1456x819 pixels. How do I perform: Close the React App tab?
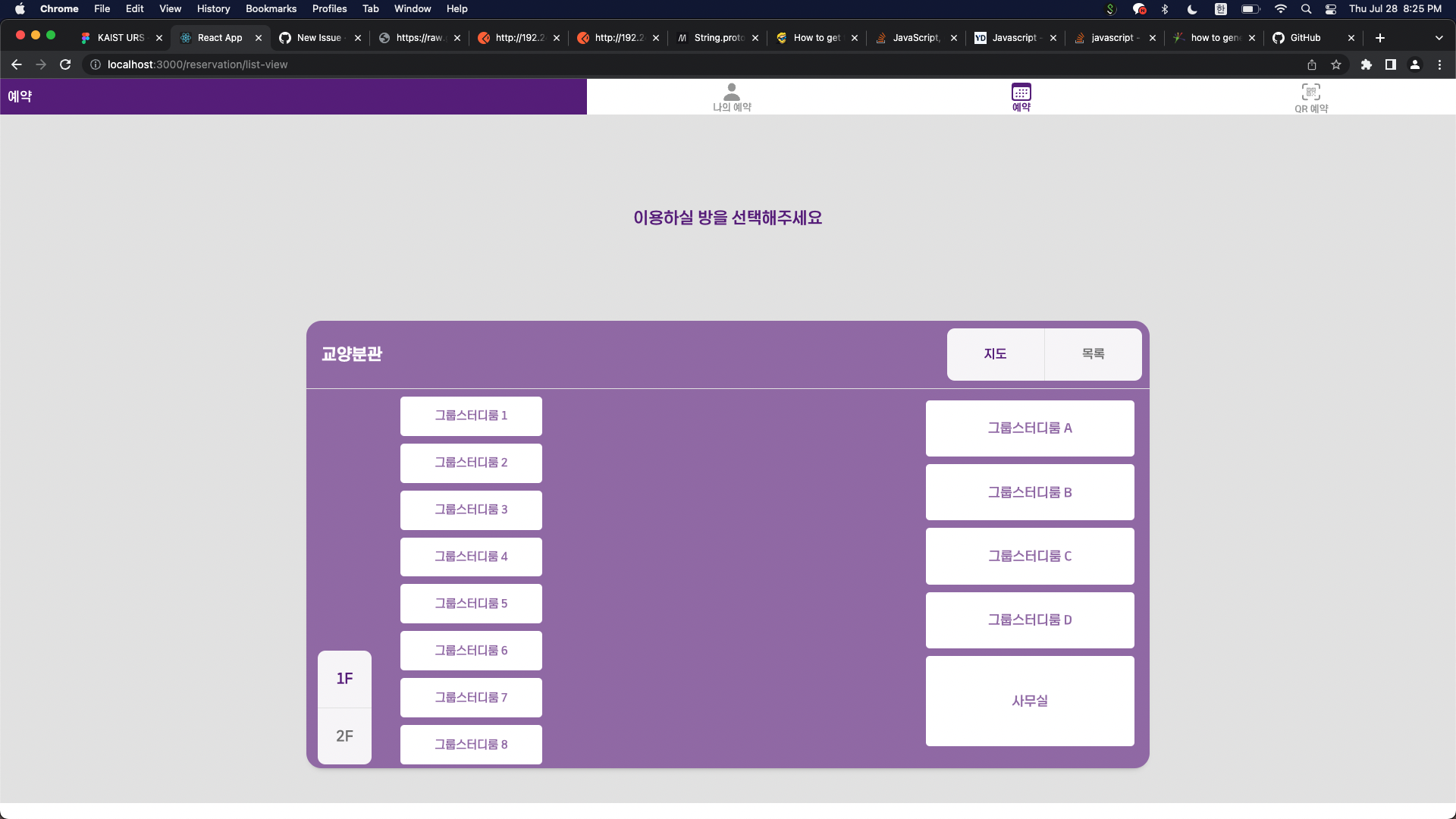(x=259, y=38)
